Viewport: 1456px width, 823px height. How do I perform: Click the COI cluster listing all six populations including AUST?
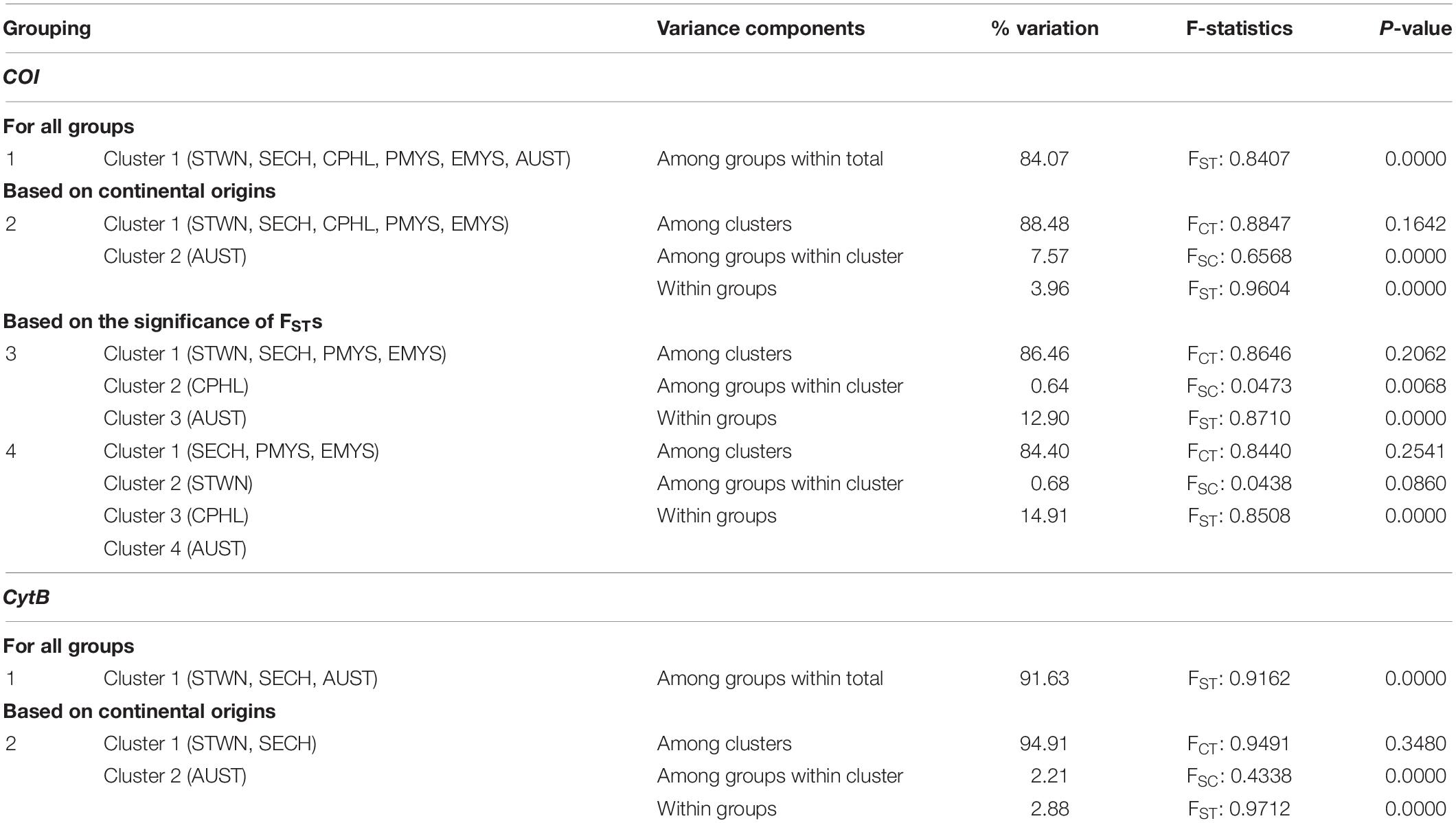[337, 159]
